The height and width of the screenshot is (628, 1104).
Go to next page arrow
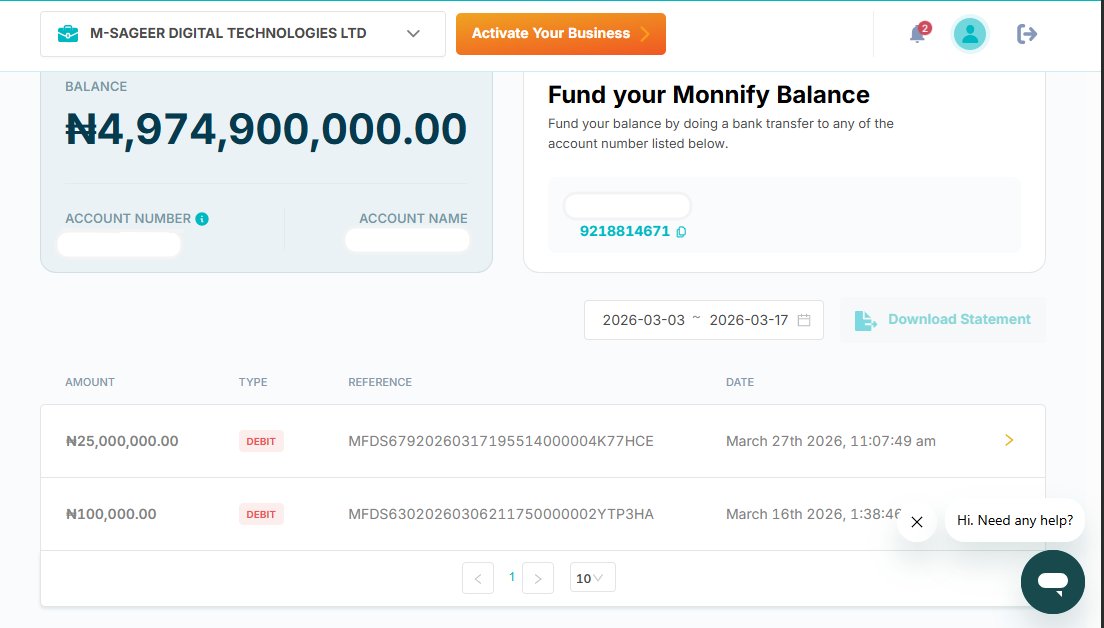[538, 578]
